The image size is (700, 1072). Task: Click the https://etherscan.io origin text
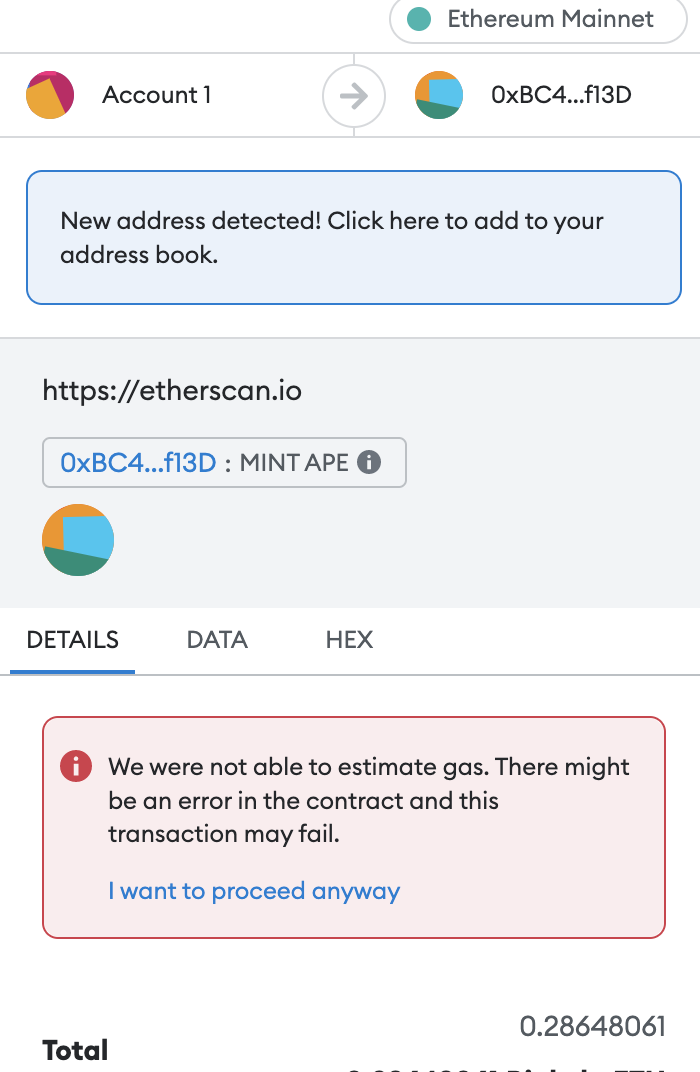[x=172, y=390]
